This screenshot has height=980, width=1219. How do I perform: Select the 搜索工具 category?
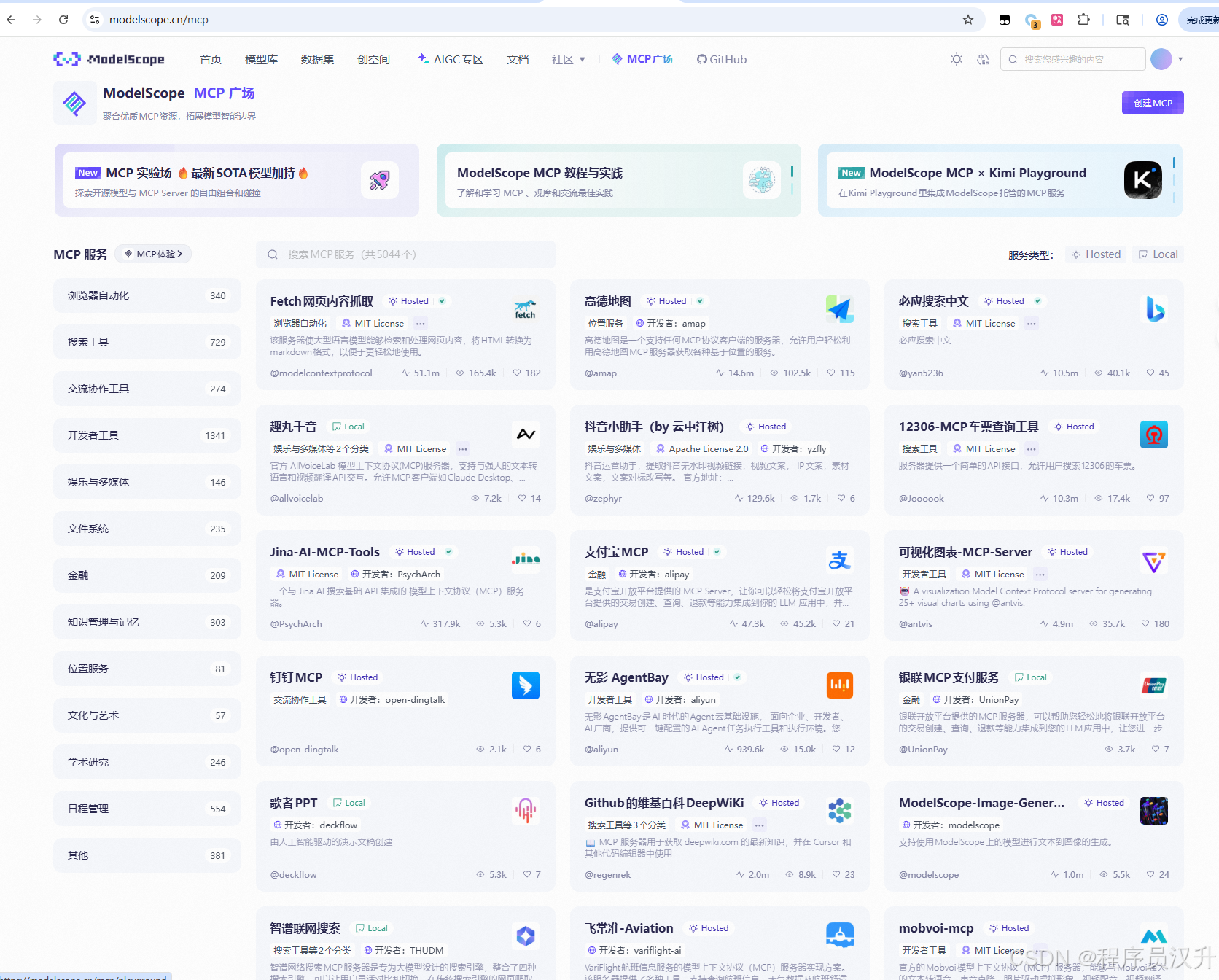147,342
